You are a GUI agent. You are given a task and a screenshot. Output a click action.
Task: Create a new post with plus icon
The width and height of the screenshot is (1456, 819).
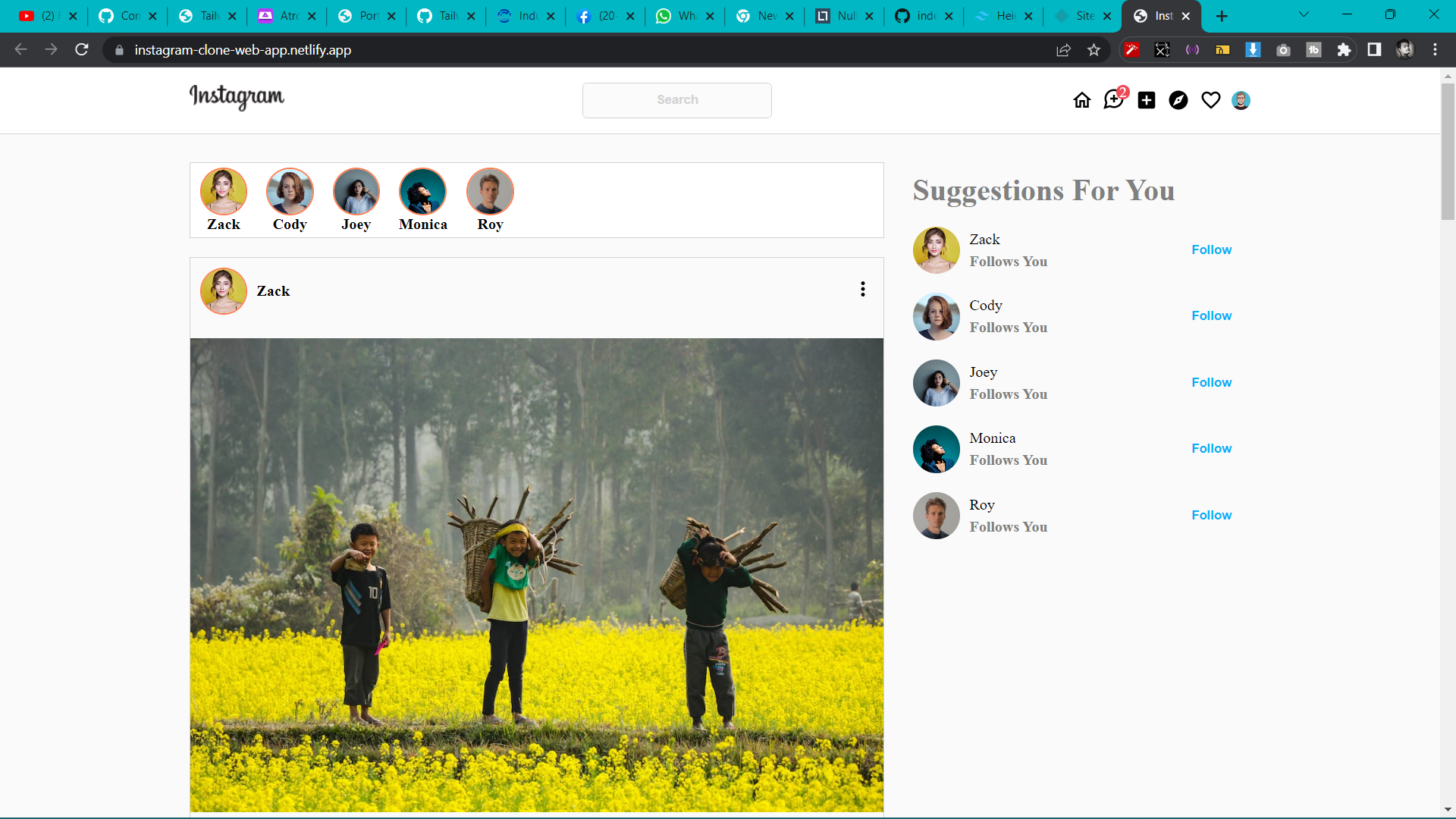pos(1147,100)
